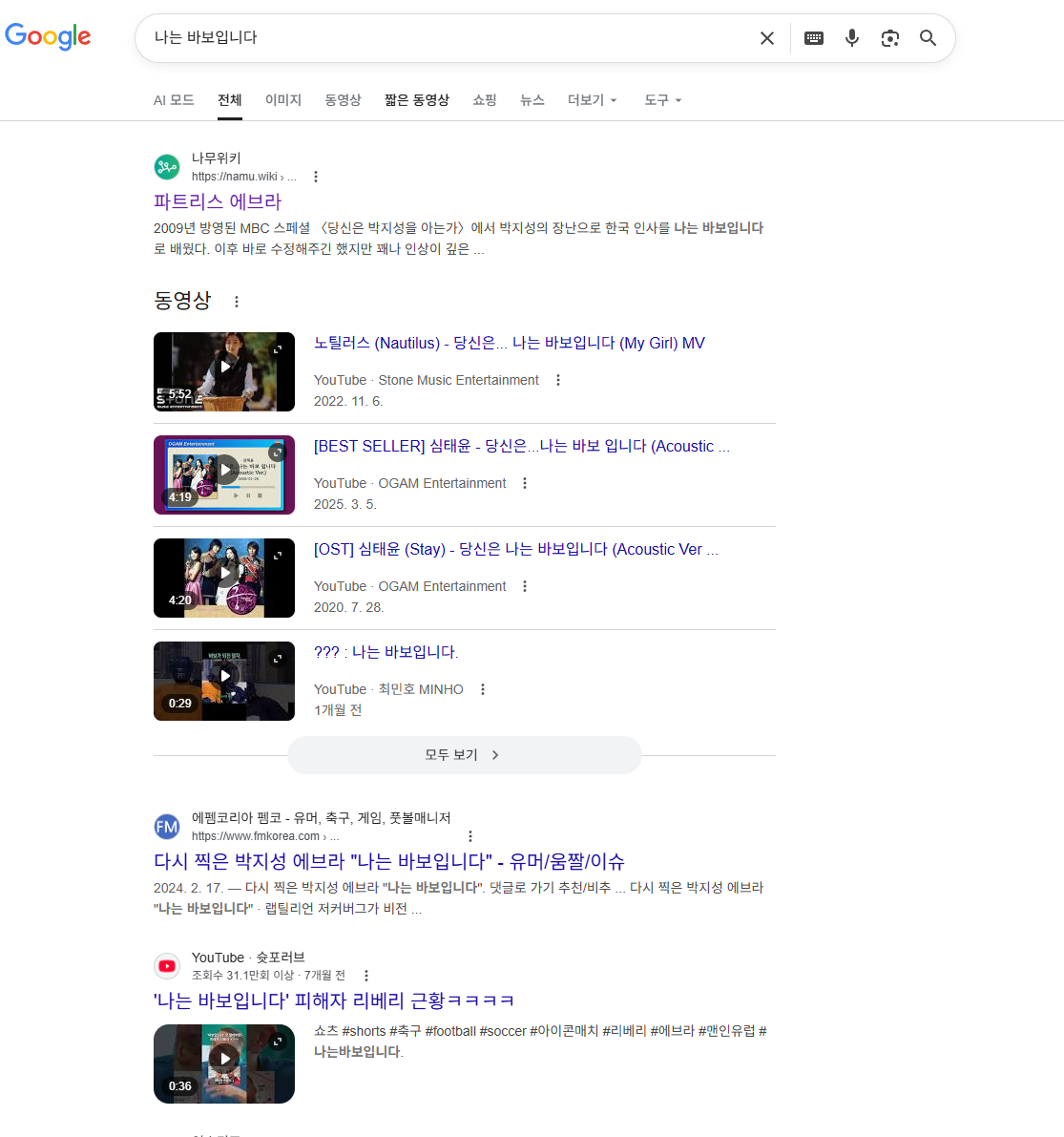The height and width of the screenshot is (1137, 1064).
Task: Switch to the 뉴스 tab
Action: point(532,100)
